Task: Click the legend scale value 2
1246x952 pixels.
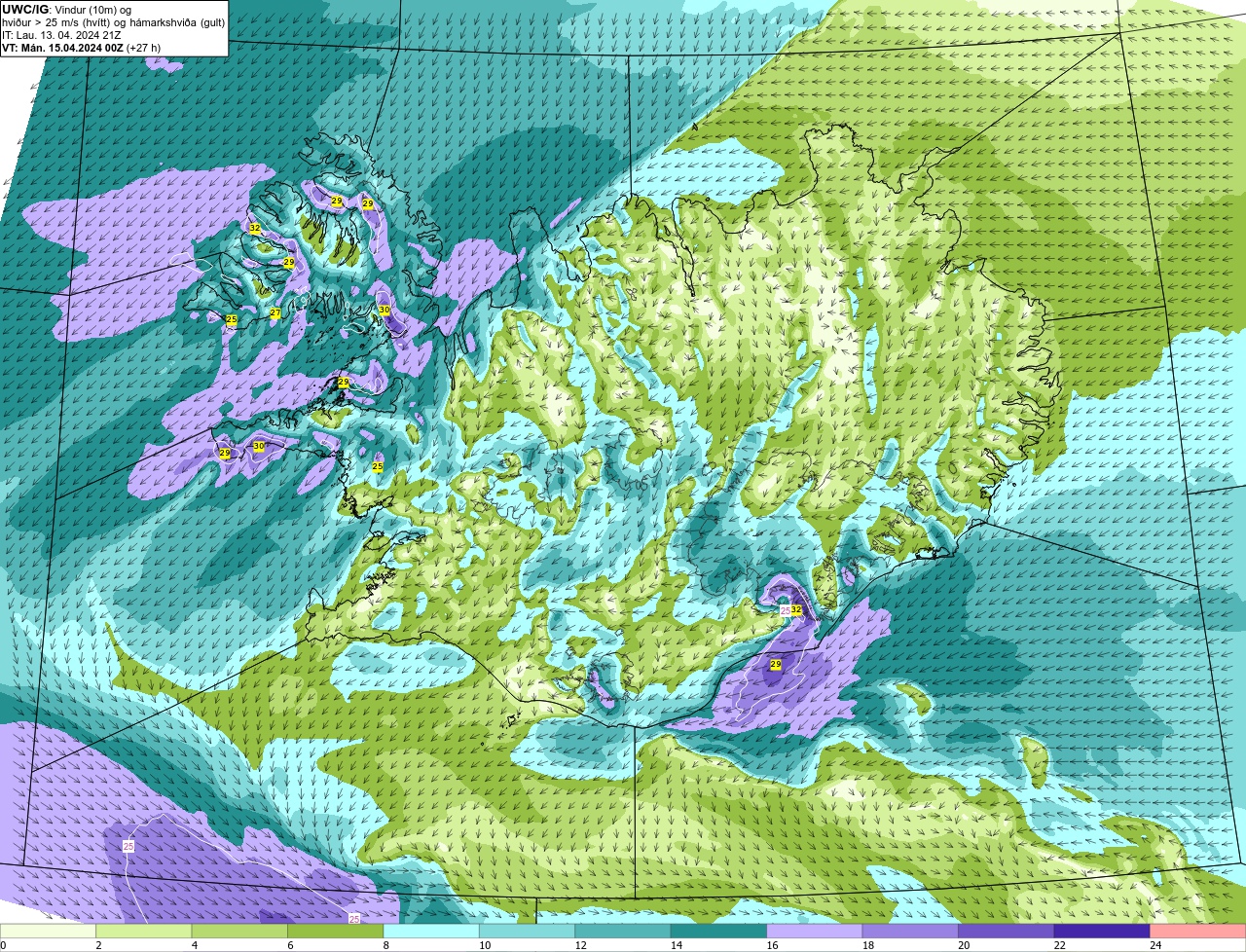Action: (98, 944)
